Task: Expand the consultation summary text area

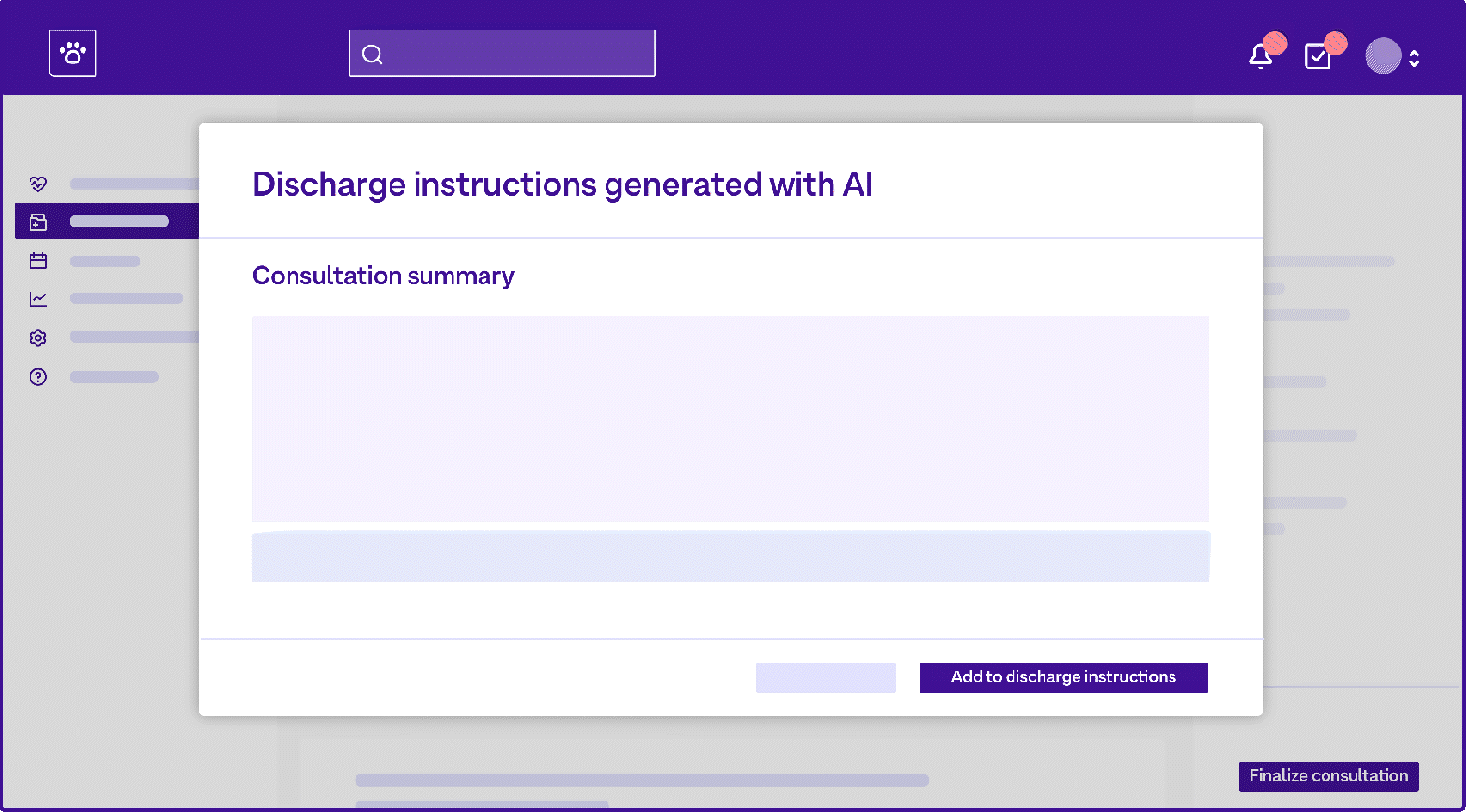Action: (730, 419)
